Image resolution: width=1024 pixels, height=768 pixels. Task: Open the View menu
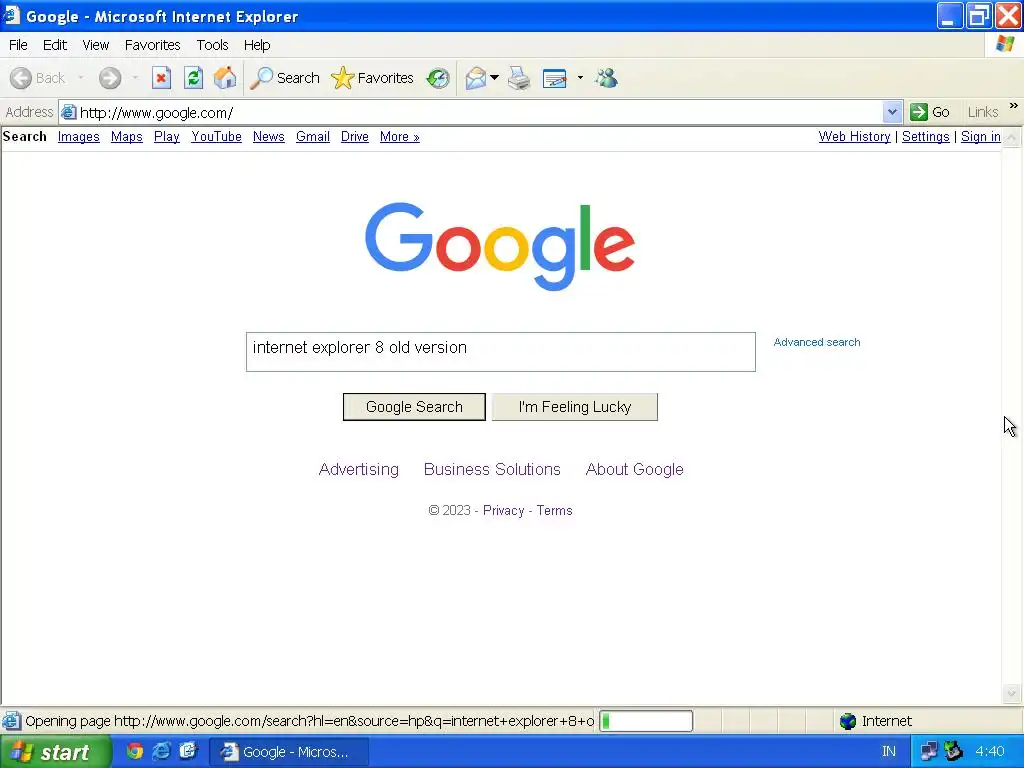[95, 45]
